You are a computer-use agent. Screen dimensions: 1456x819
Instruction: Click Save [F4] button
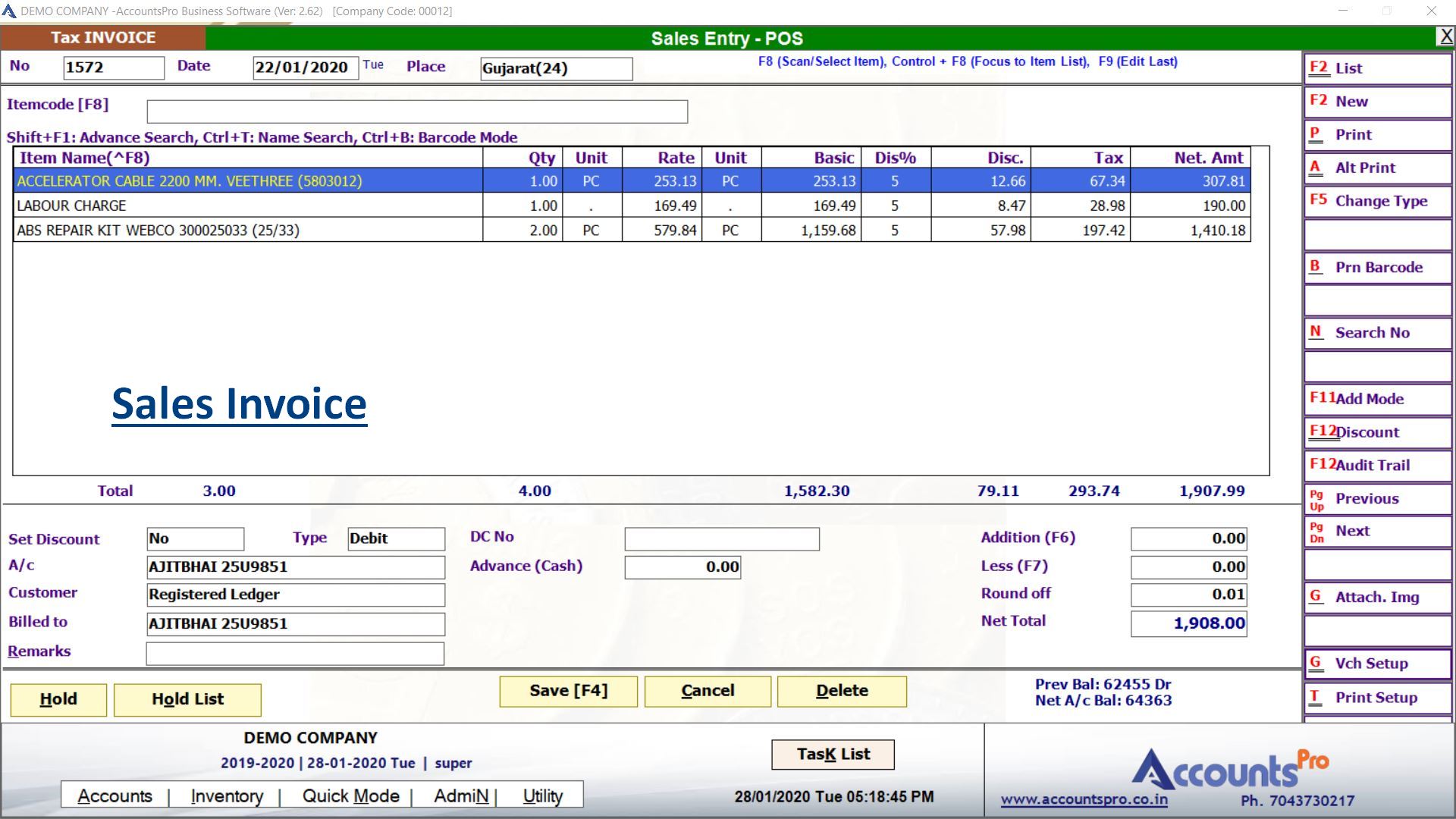[568, 691]
